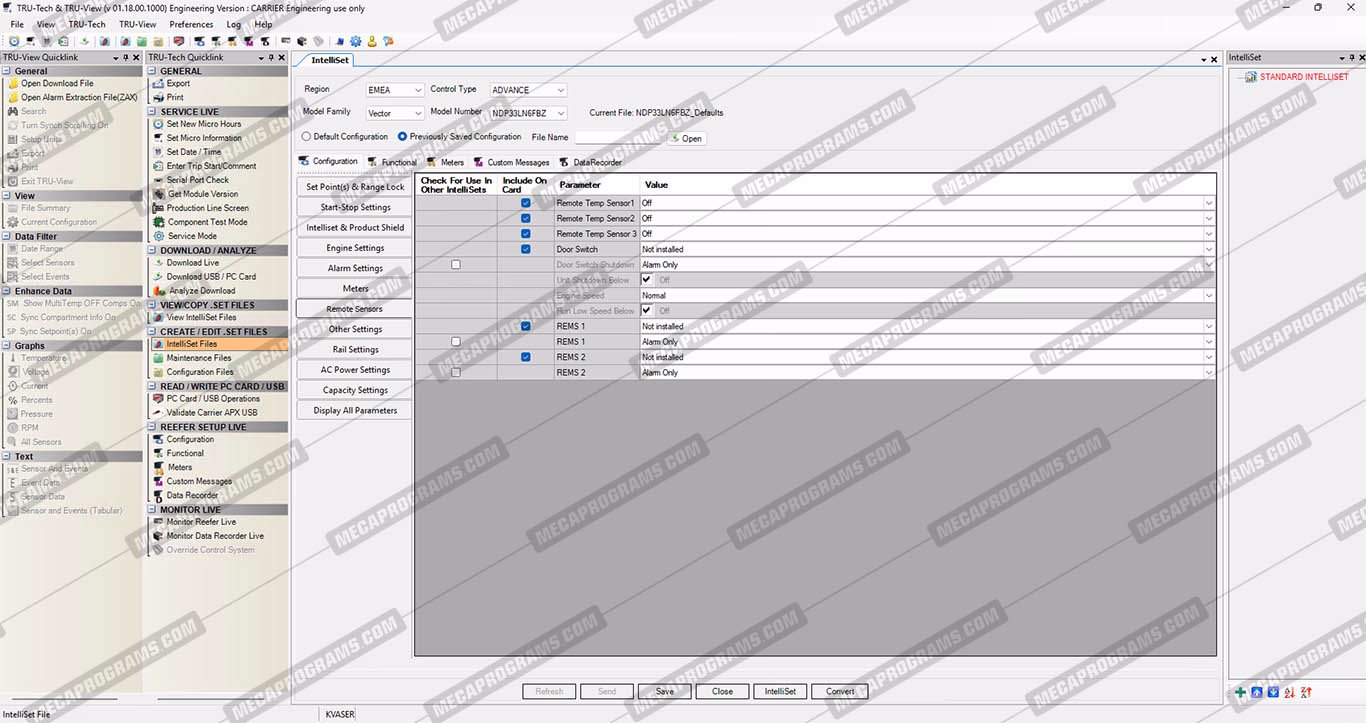
Task: Click Validate Carrier APX USB
Action: 211,412
